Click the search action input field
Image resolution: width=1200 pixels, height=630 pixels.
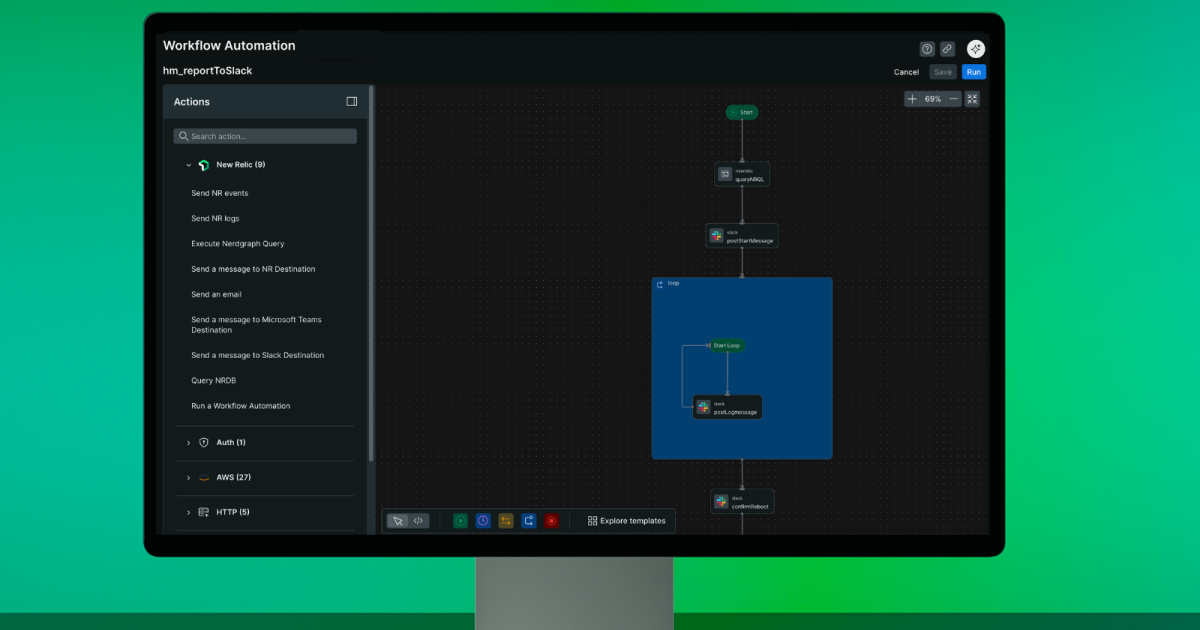264,135
